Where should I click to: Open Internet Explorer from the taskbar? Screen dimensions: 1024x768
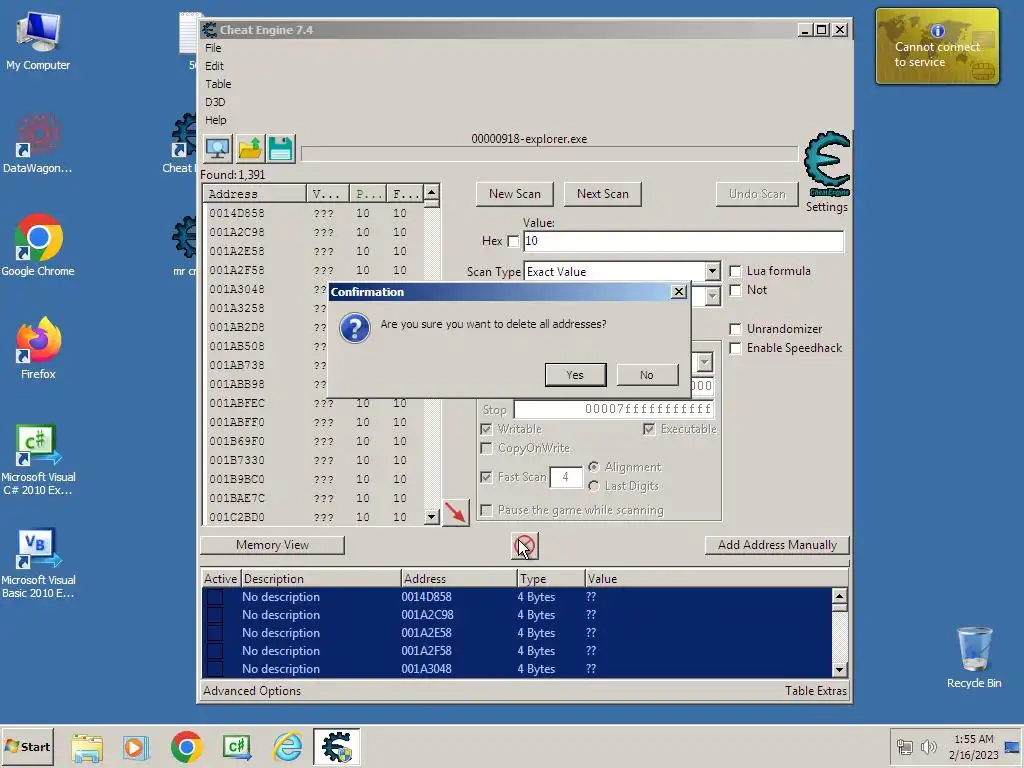tap(287, 747)
